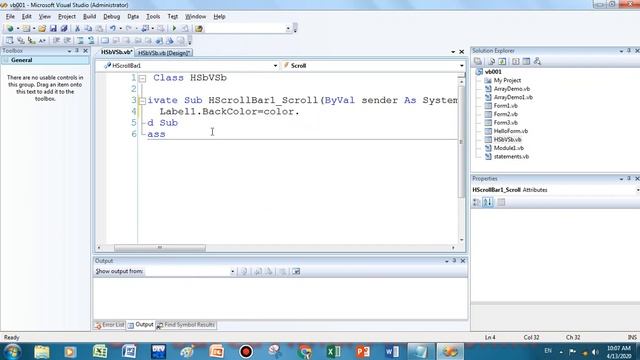Image resolution: width=640 pixels, height=360 pixels.
Task: Select HelloForm.vb in Solution Explorer
Action: click(x=511, y=131)
